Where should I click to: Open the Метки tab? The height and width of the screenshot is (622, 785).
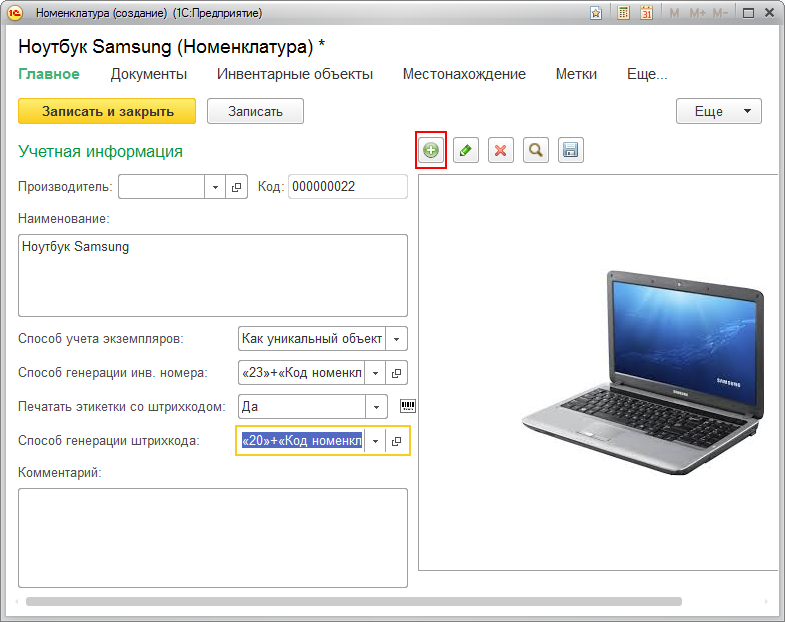click(x=576, y=74)
